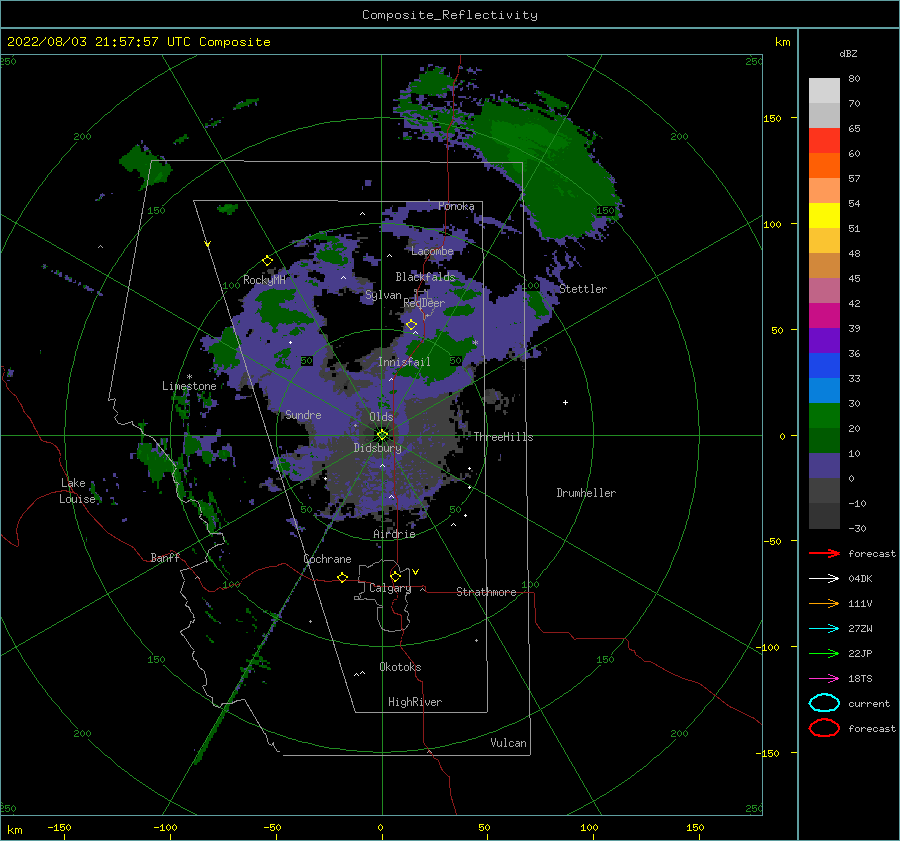This screenshot has width=900, height=841.
Task: Click the 111V legend text
Action: [860, 603]
